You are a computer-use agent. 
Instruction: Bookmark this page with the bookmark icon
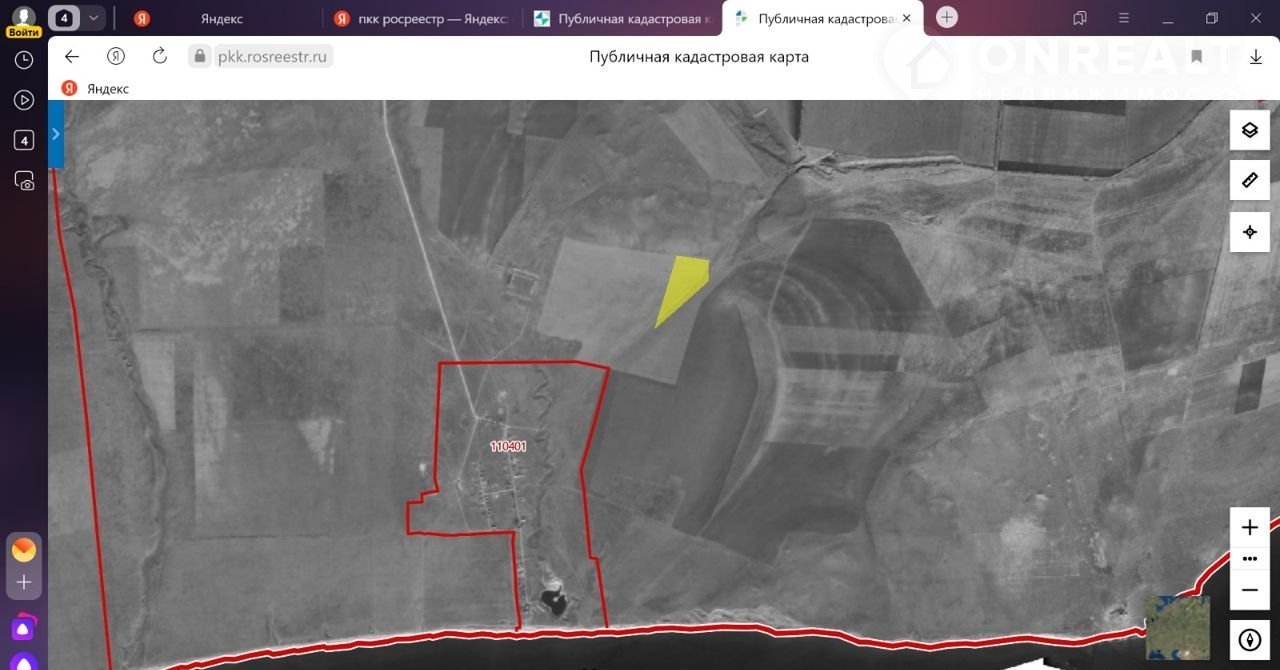pos(1197,57)
